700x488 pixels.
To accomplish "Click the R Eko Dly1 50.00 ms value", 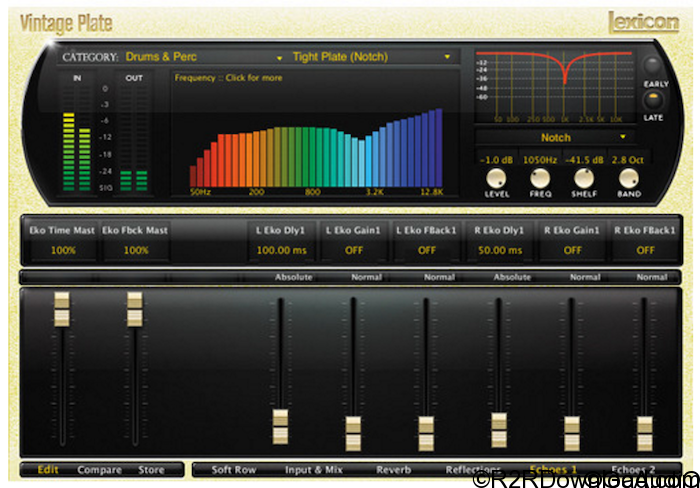I will (x=500, y=250).
